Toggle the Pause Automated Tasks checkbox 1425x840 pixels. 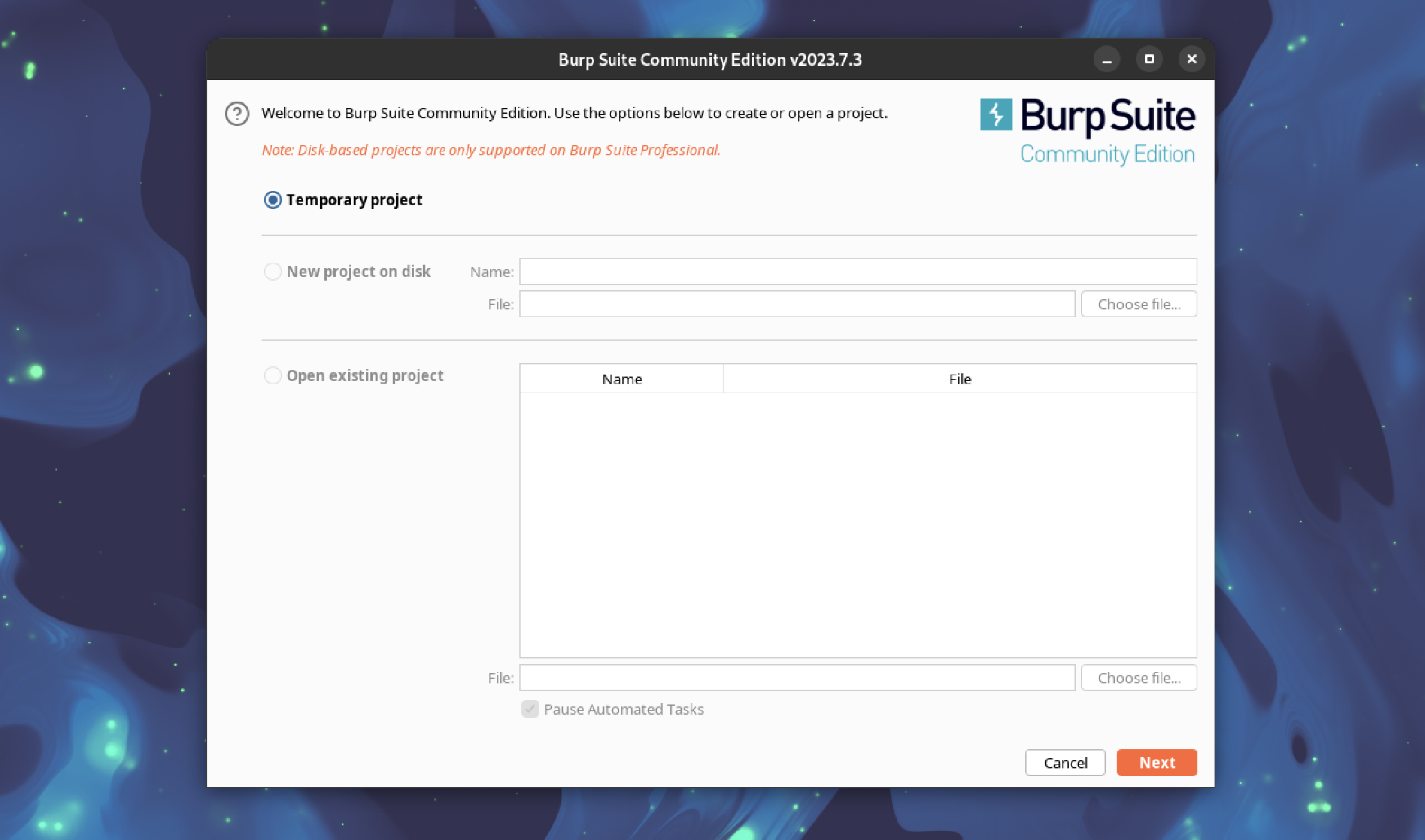click(x=529, y=709)
